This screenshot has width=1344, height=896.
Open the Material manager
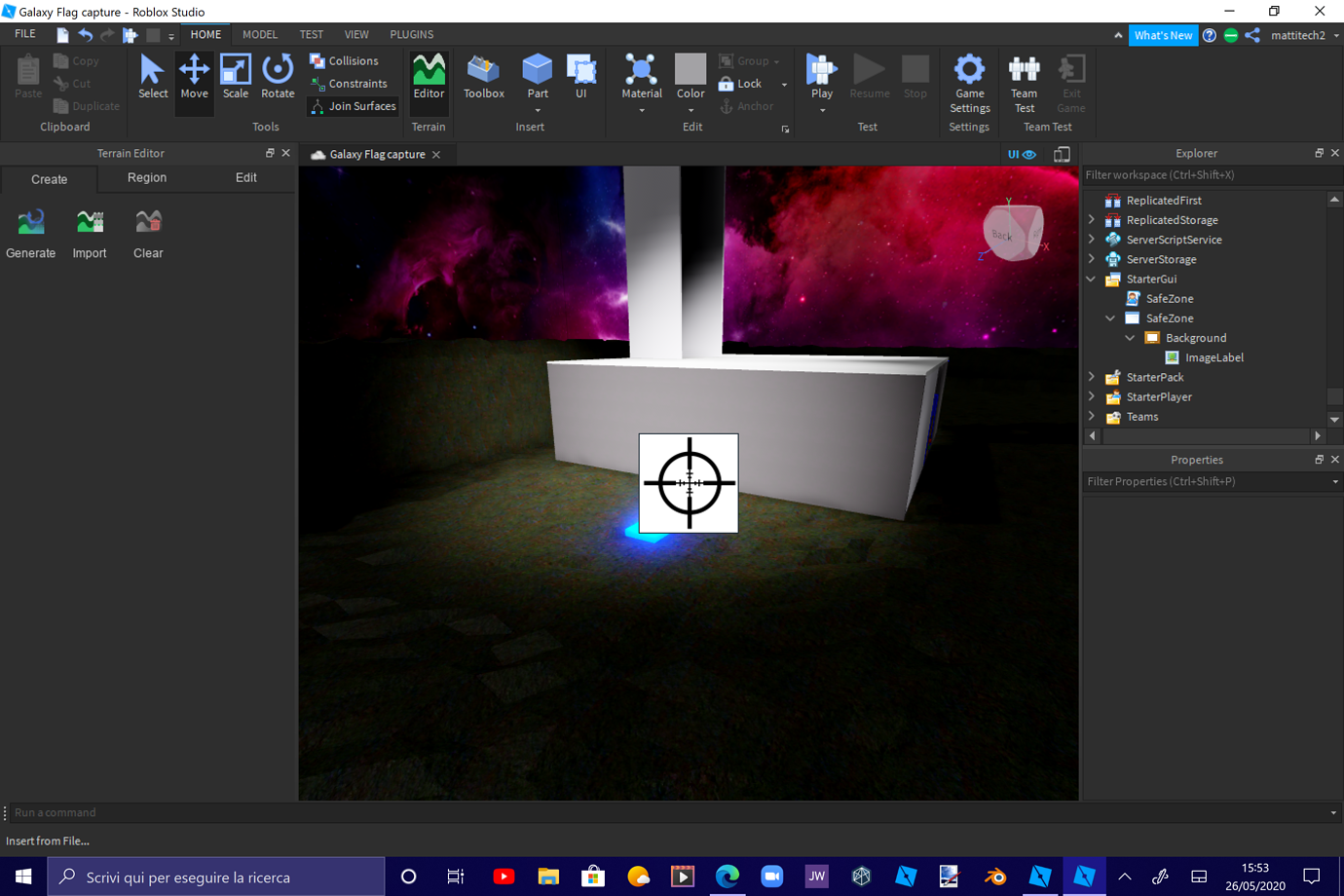[x=641, y=78]
